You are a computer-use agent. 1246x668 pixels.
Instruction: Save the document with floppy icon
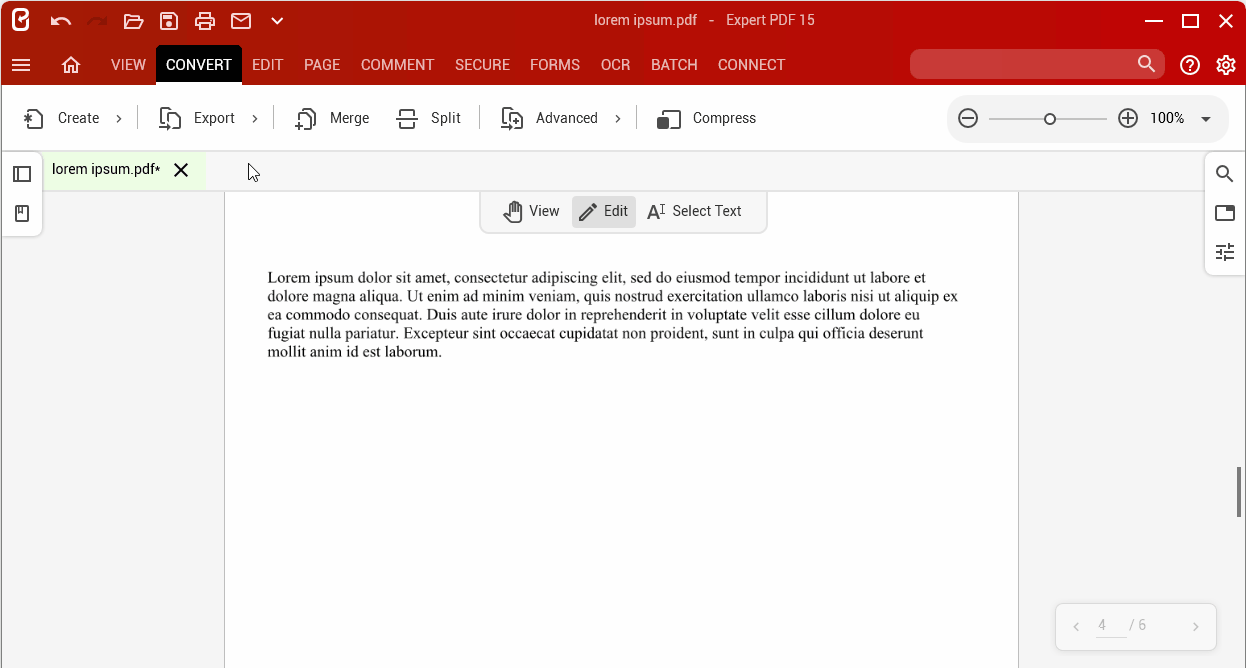[x=169, y=21]
